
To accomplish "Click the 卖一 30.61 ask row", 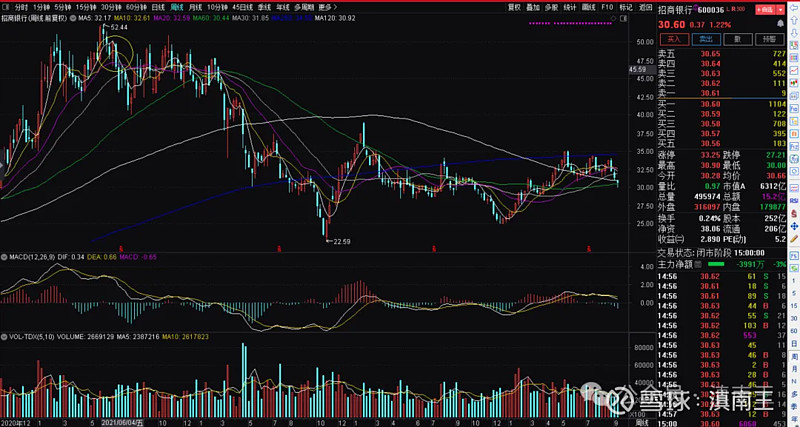I will click(x=721, y=93).
